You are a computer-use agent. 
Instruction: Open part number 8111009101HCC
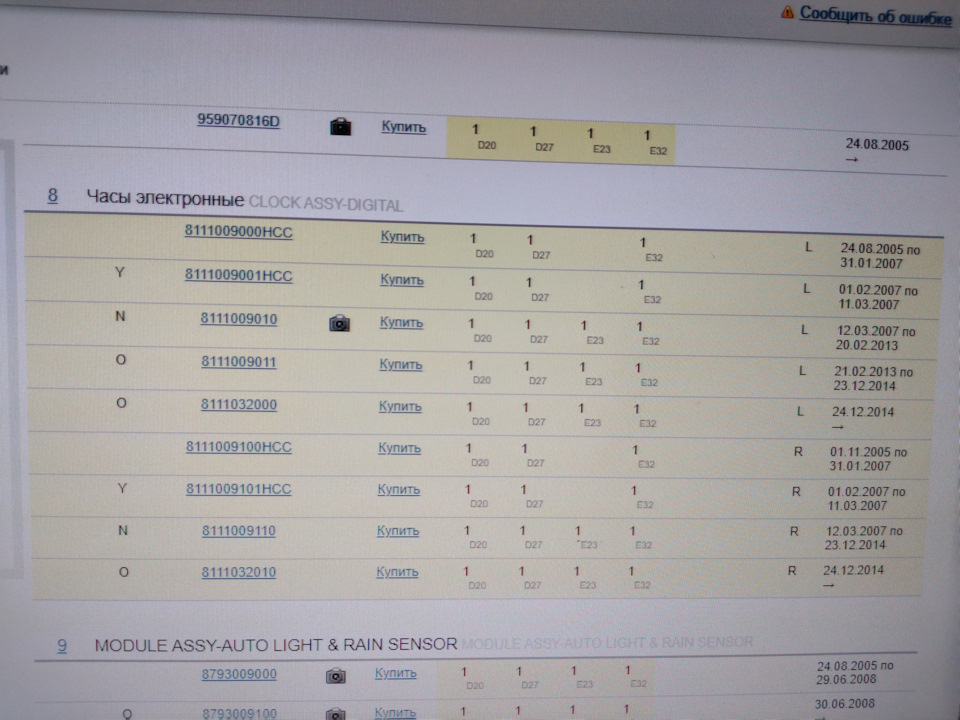click(x=239, y=489)
